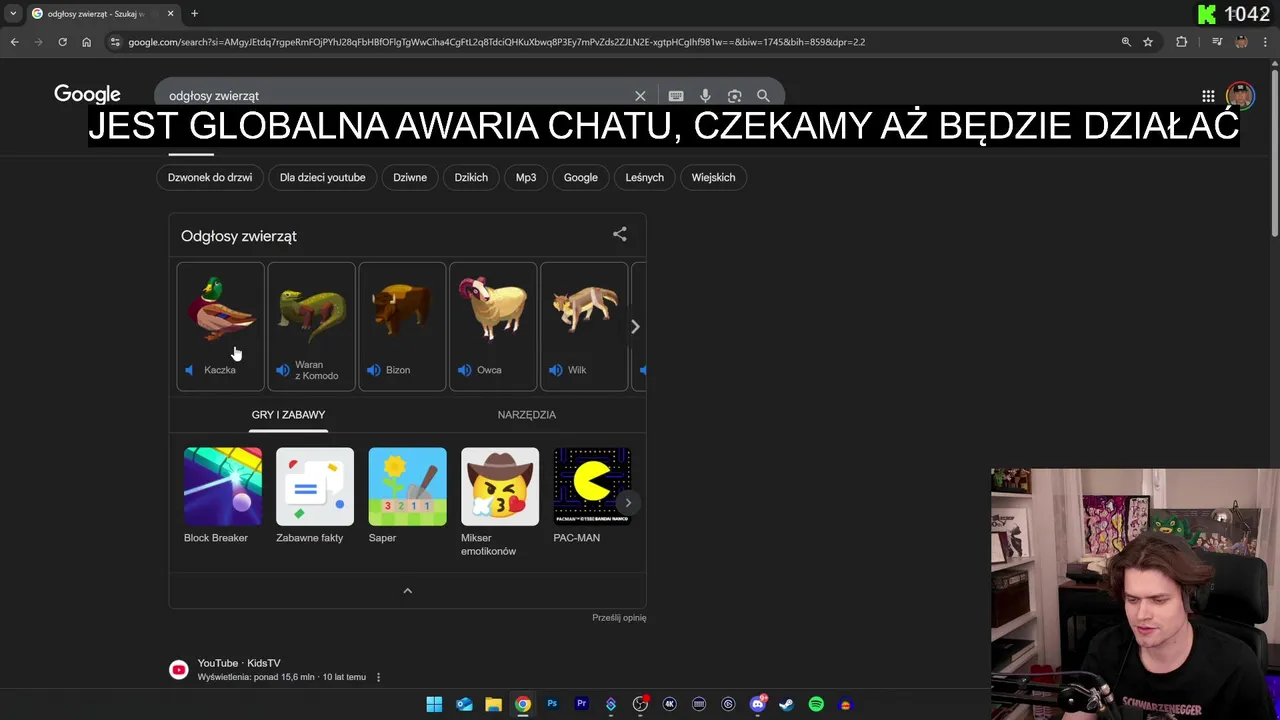Play the Waran z Komodo sound
Viewport: 1280px width, 720px height.
pyautogui.click(x=311, y=326)
